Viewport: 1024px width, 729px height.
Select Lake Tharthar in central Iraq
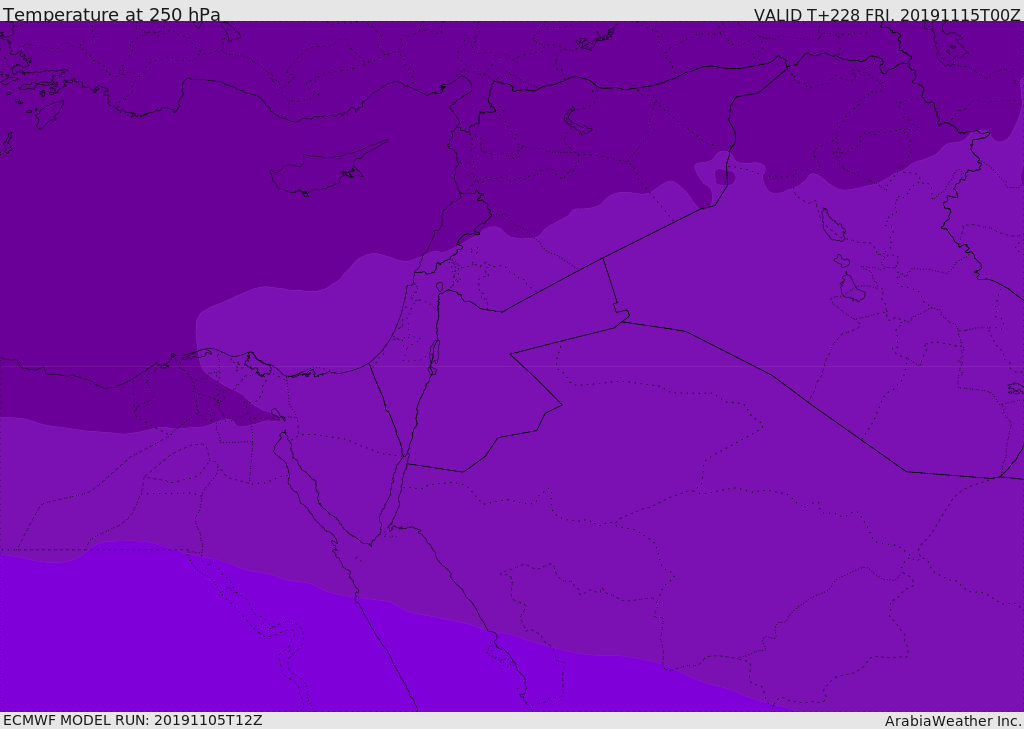(x=832, y=226)
